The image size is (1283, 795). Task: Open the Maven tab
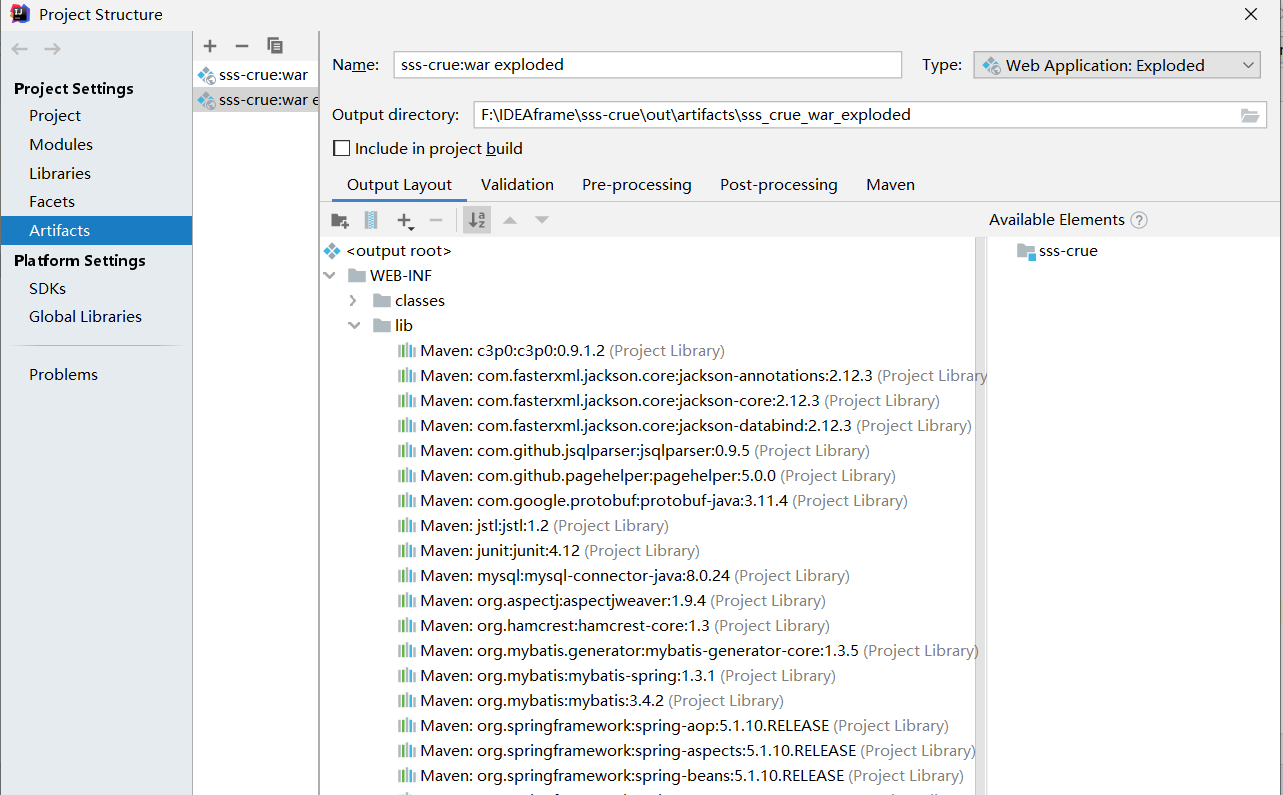coord(890,185)
